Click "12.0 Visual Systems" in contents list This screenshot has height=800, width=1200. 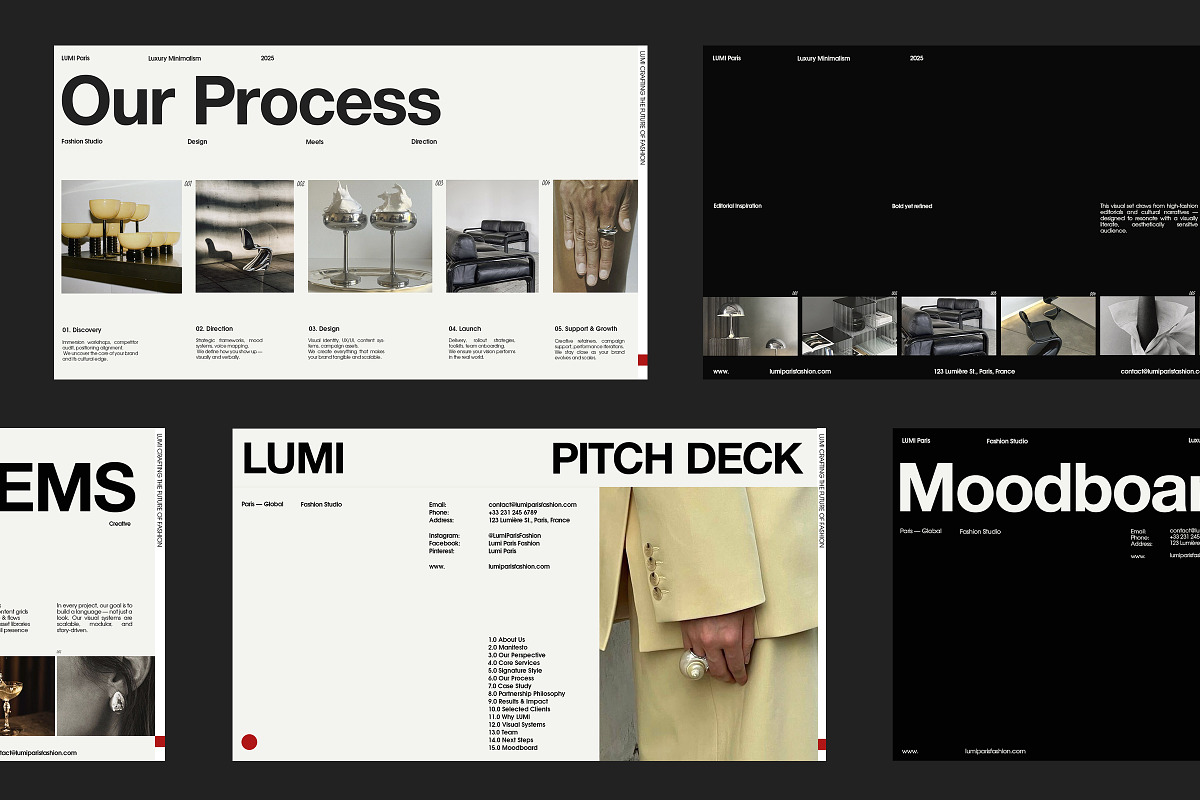pos(517,725)
